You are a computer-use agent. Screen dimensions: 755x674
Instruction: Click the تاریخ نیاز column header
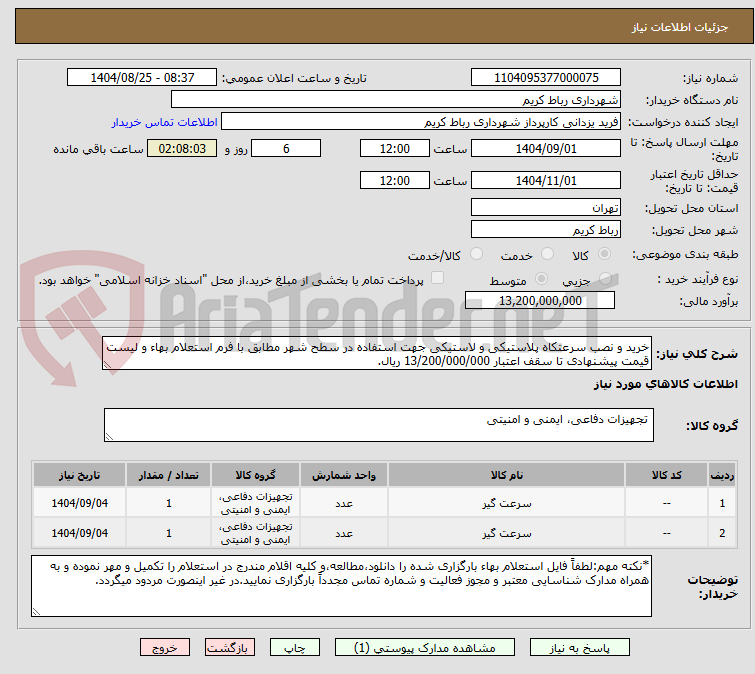click(79, 475)
